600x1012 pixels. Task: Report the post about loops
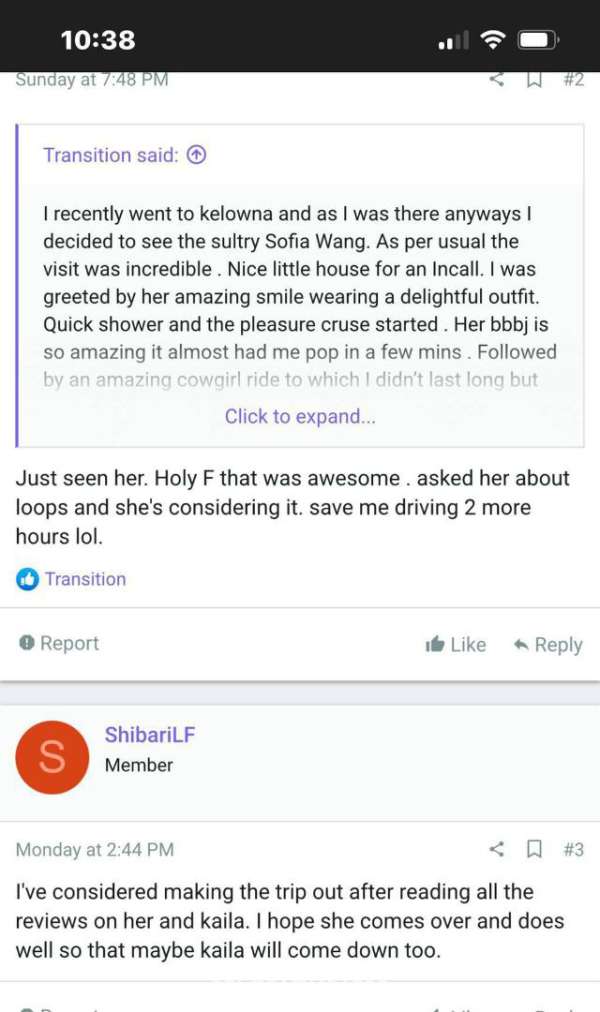tap(59, 643)
